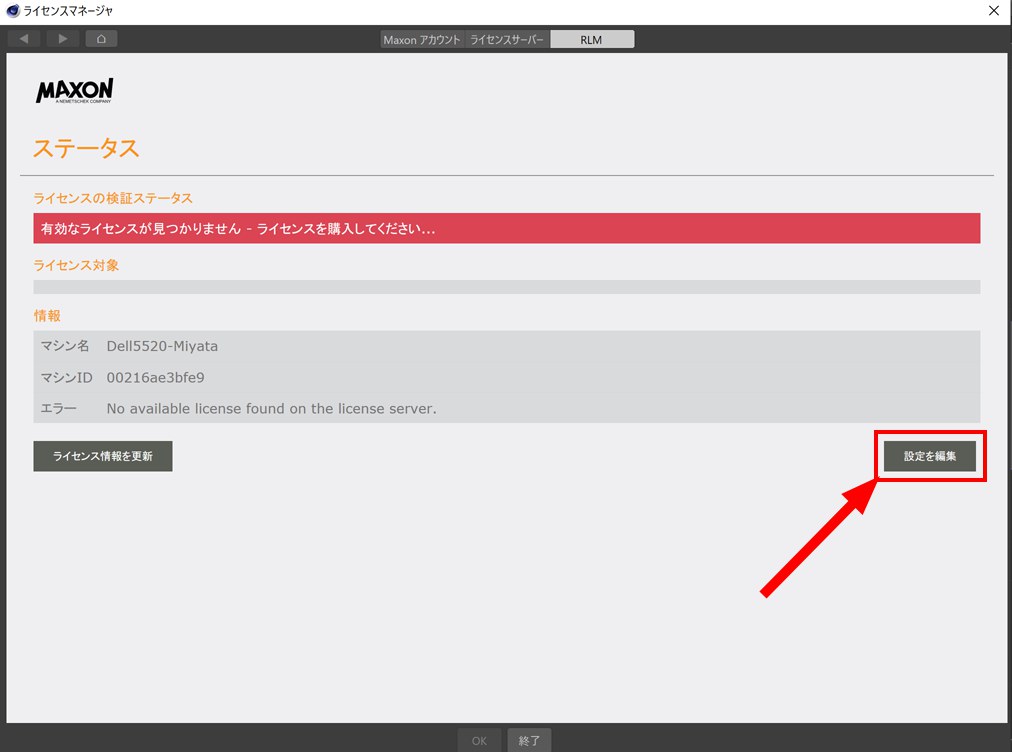Select machine ID 00216ae3bfe9
This screenshot has width=1012, height=752.
[x=156, y=378]
